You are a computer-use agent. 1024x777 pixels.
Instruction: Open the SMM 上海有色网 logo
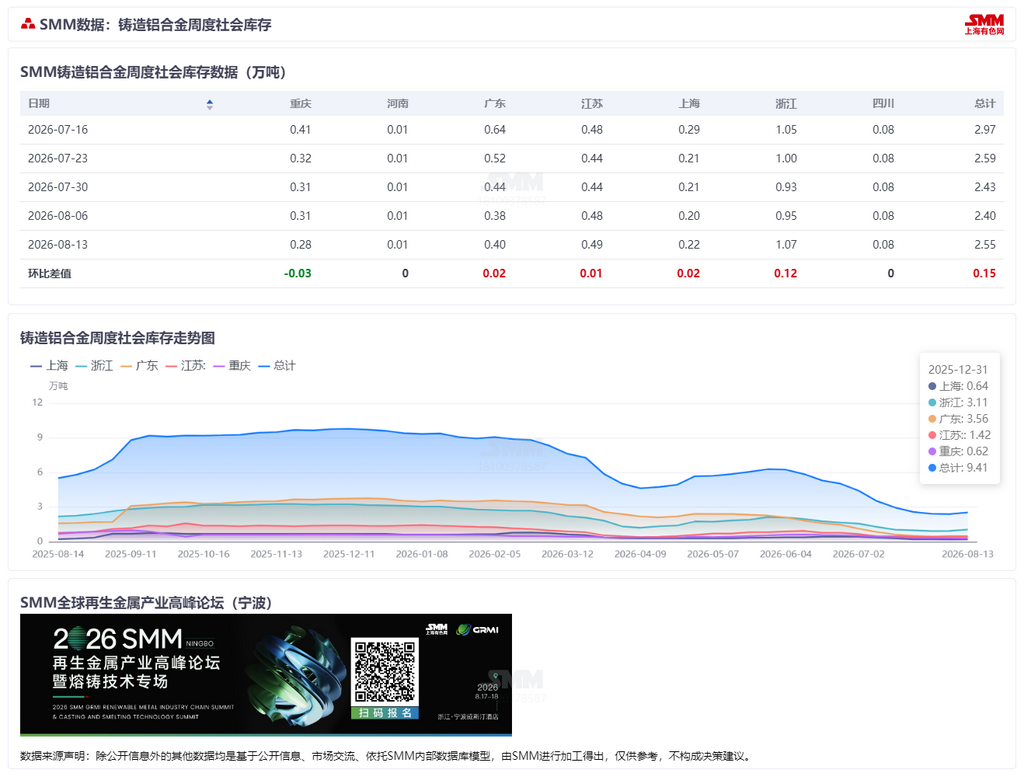(984, 25)
